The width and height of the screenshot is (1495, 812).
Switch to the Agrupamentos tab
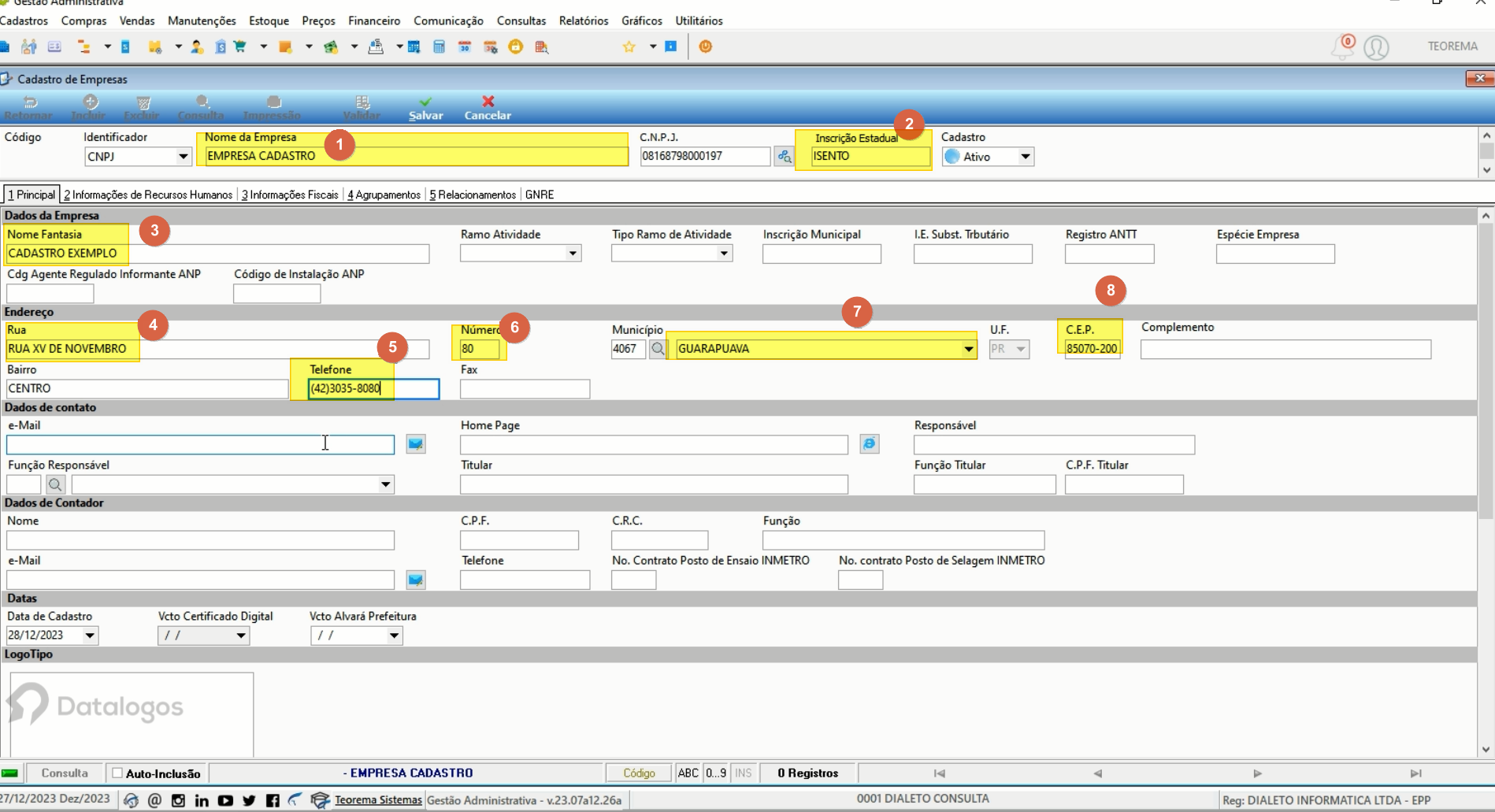click(x=384, y=195)
